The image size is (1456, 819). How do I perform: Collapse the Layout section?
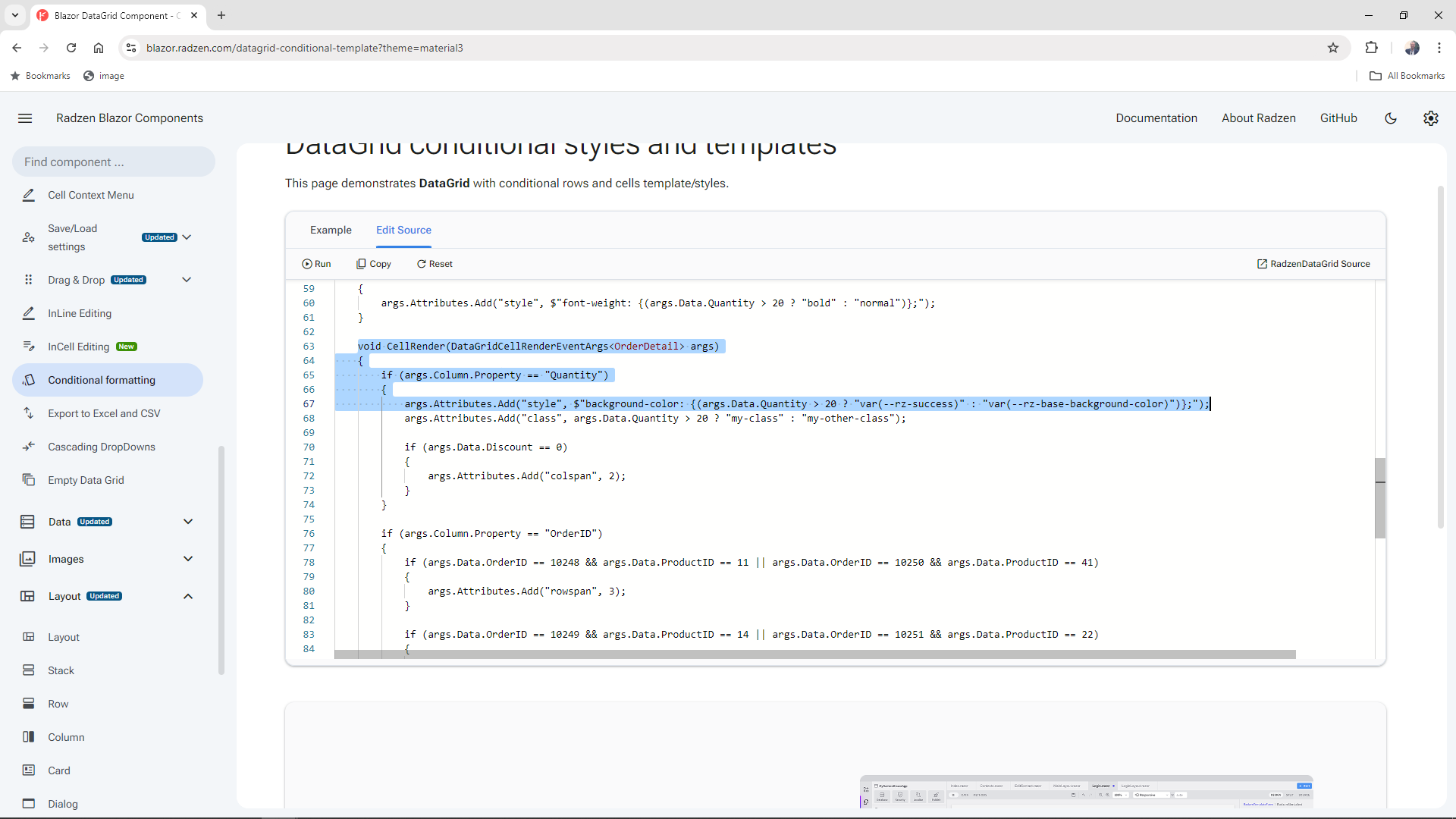(x=188, y=596)
